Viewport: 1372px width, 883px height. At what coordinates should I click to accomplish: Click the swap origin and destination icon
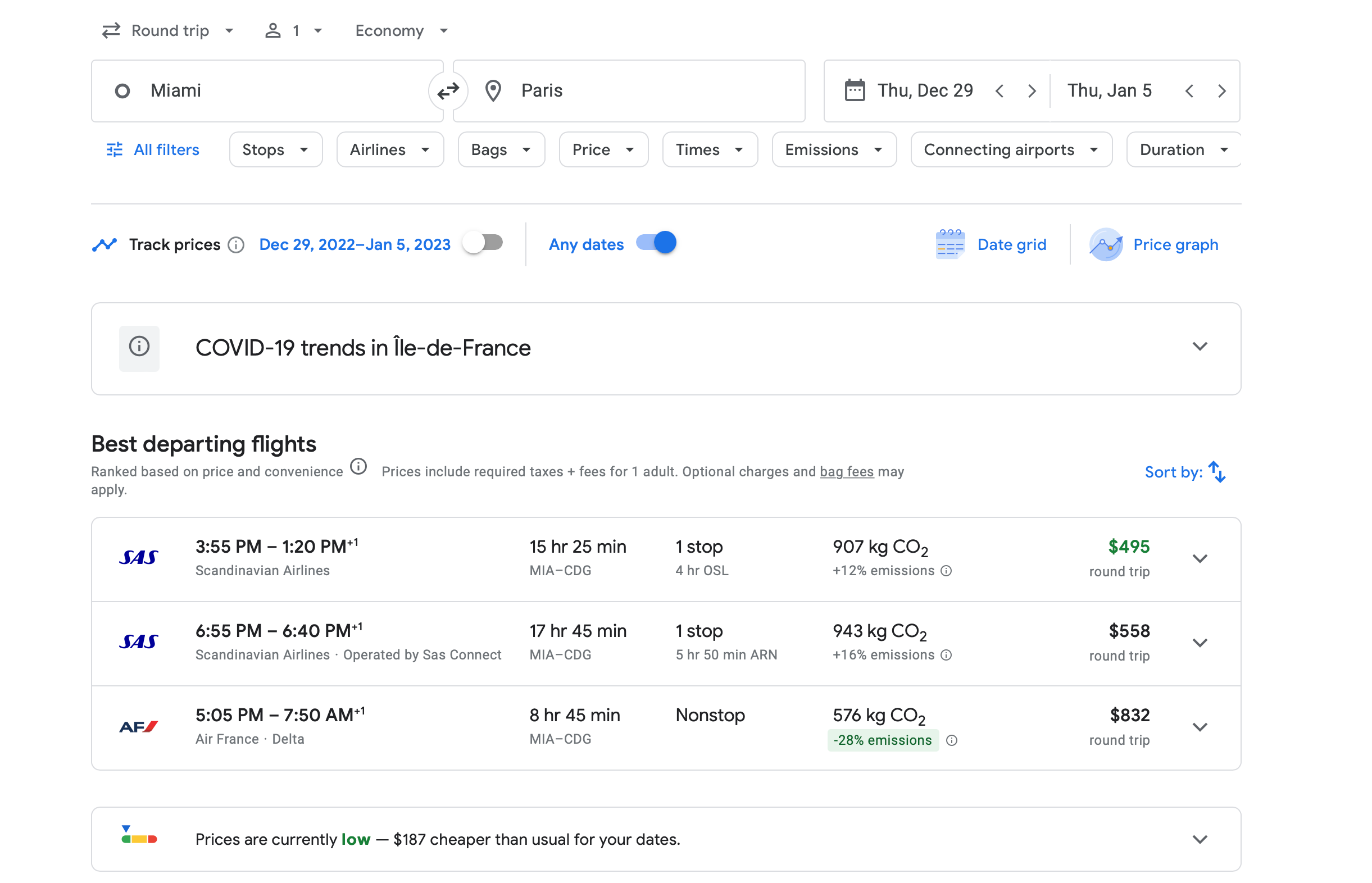(x=448, y=90)
